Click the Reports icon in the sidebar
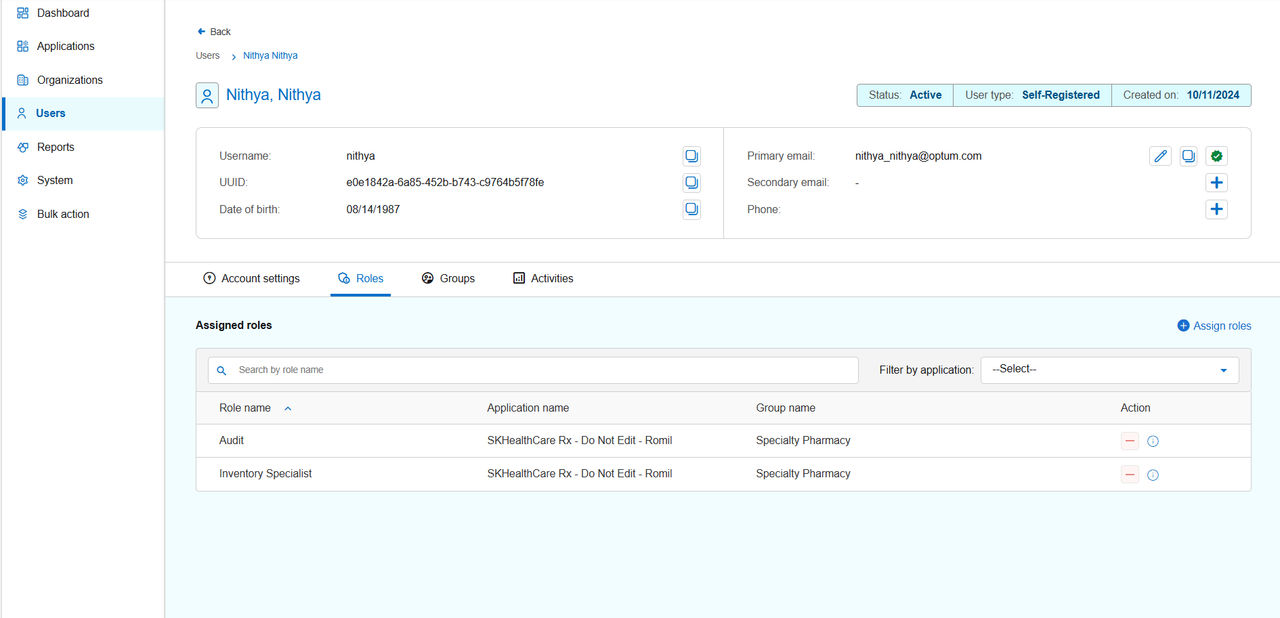This screenshot has height=618, width=1280. (23, 147)
